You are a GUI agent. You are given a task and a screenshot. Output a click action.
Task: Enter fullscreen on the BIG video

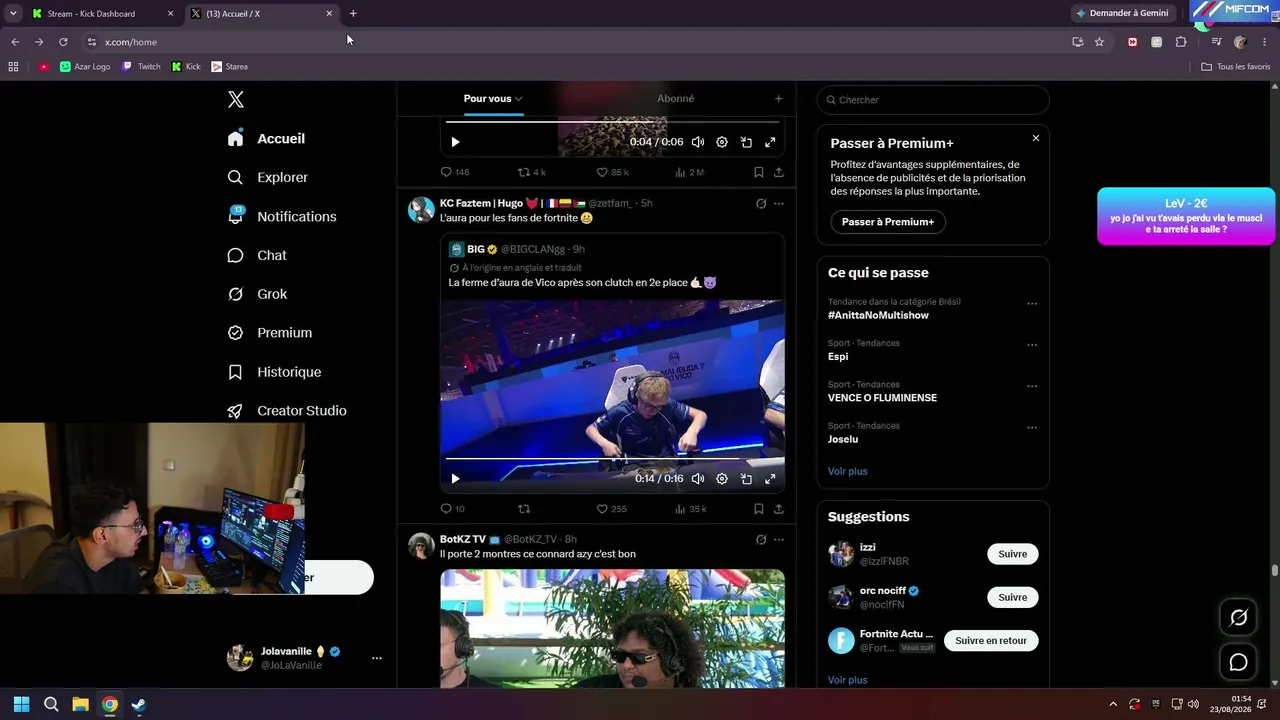coord(770,479)
